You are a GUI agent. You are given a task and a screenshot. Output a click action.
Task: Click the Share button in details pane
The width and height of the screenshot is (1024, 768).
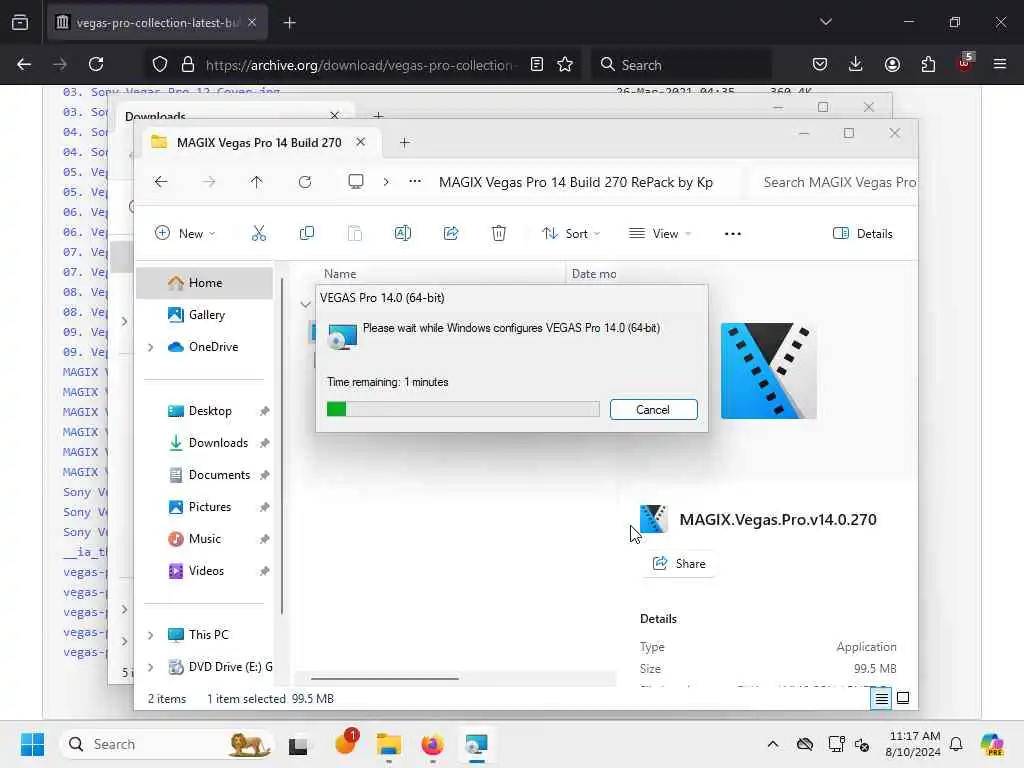click(x=679, y=564)
